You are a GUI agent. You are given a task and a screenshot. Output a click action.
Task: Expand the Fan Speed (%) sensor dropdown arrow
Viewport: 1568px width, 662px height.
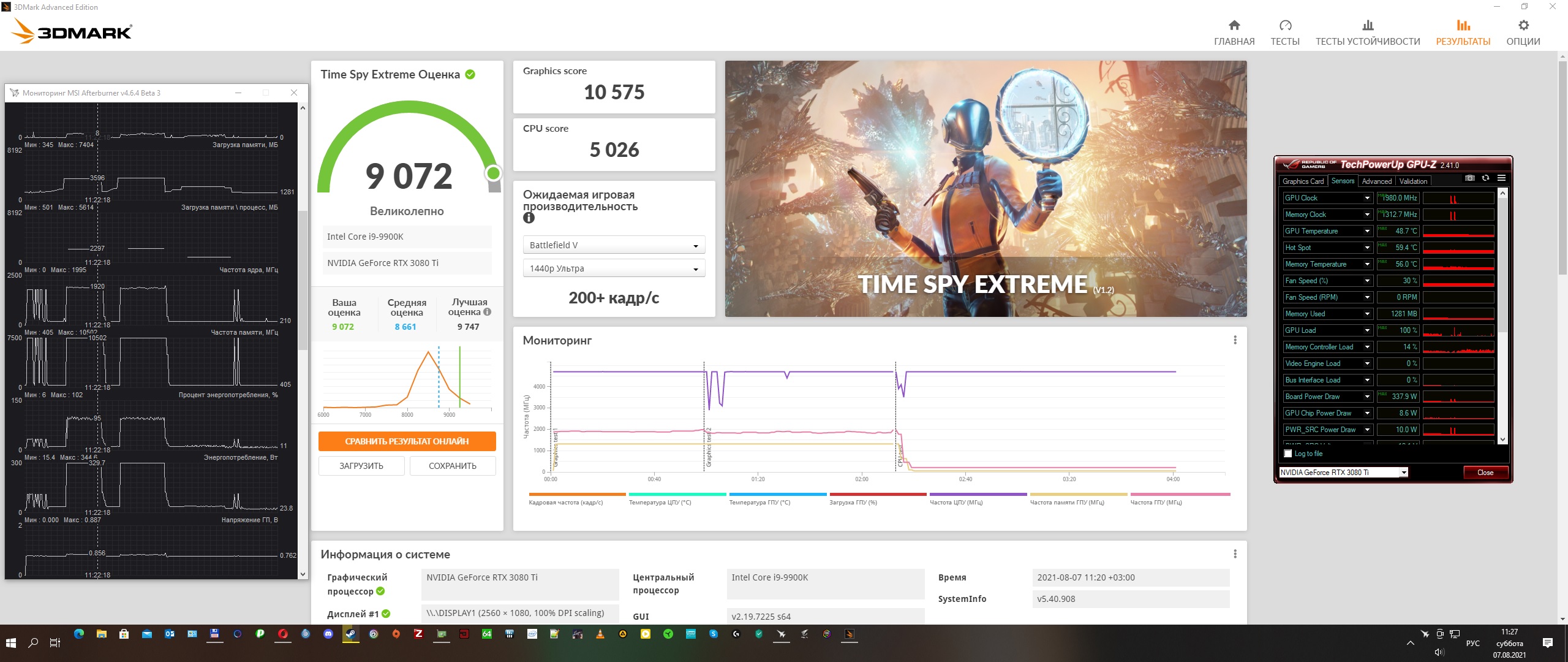point(1367,281)
